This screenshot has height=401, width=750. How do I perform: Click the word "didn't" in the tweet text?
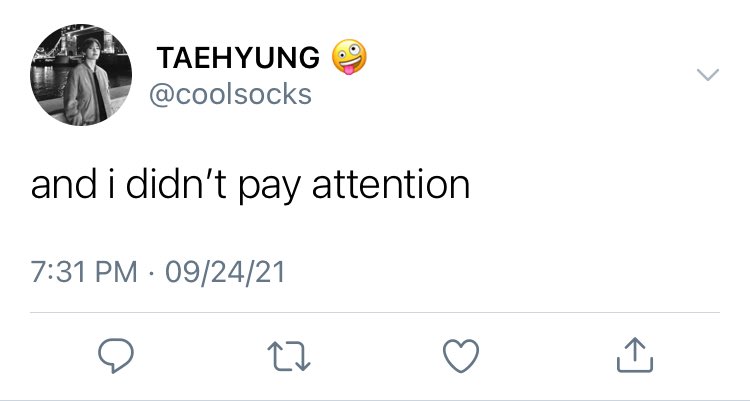coord(176,183)
